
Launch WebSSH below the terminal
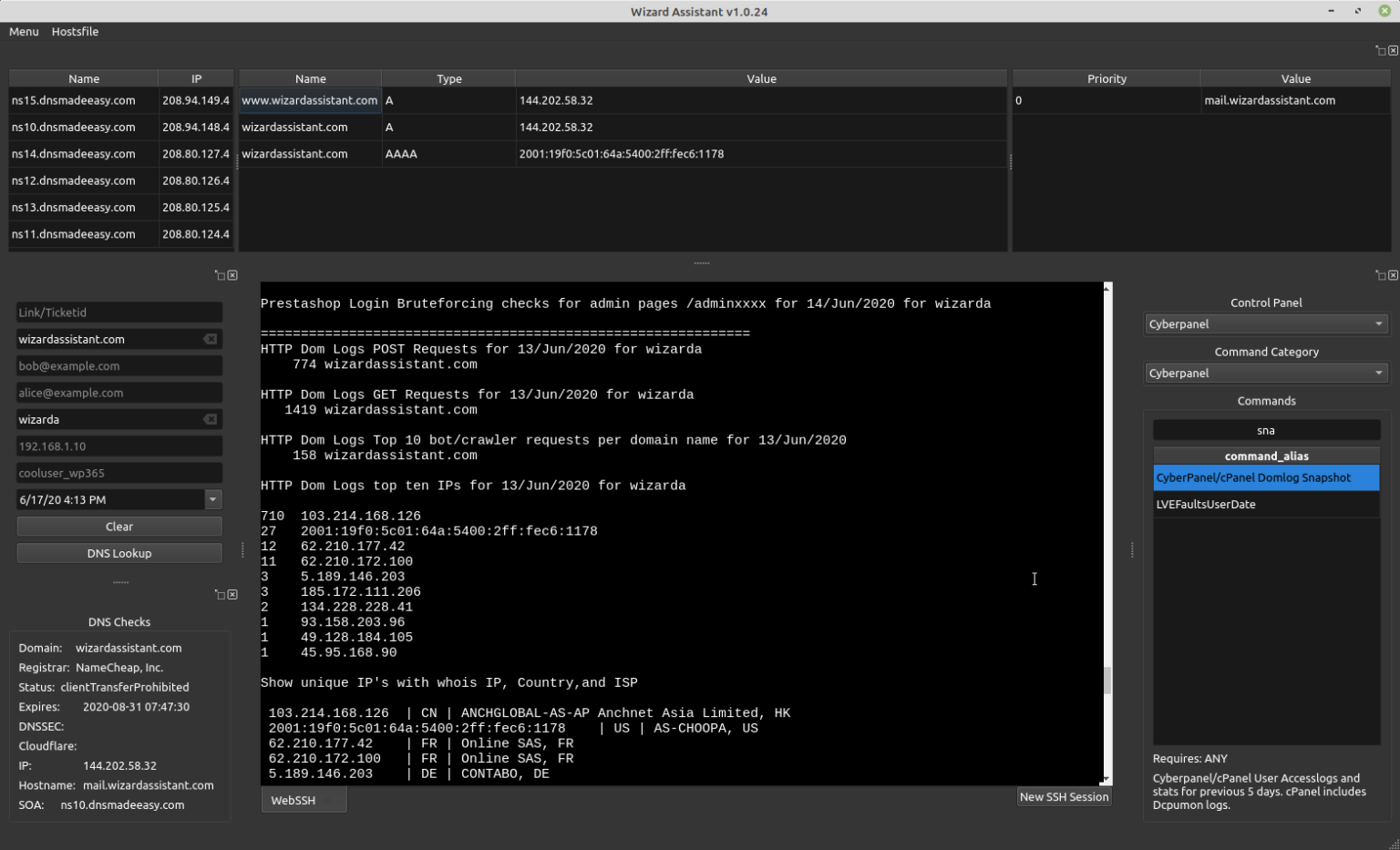[x=293, y=800]
